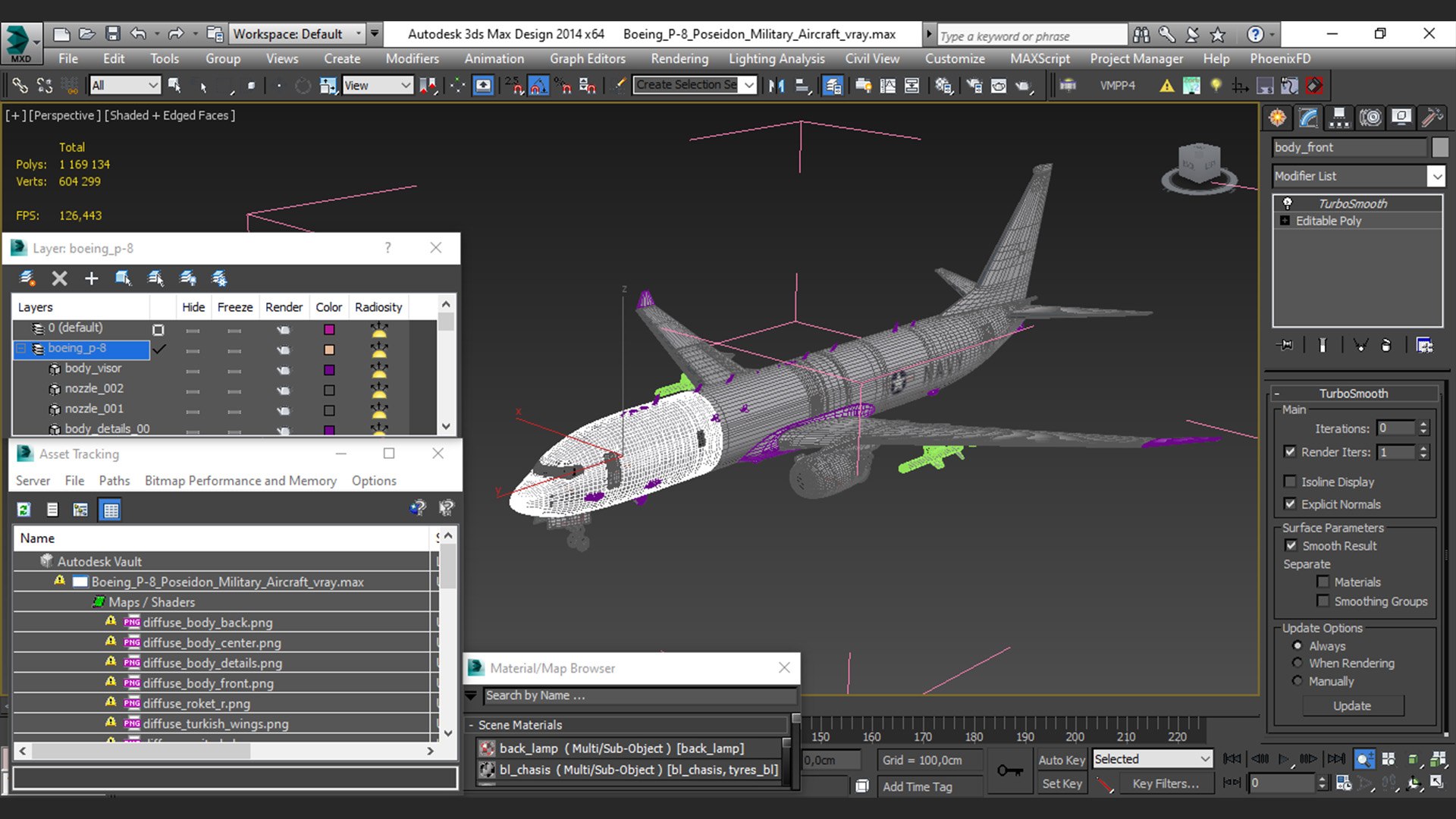Image resolution: width=1456 pixels, height=819 pixels.
Task: Click the binoculars search icon in title bar
Action: click(x=1141, y=34)
